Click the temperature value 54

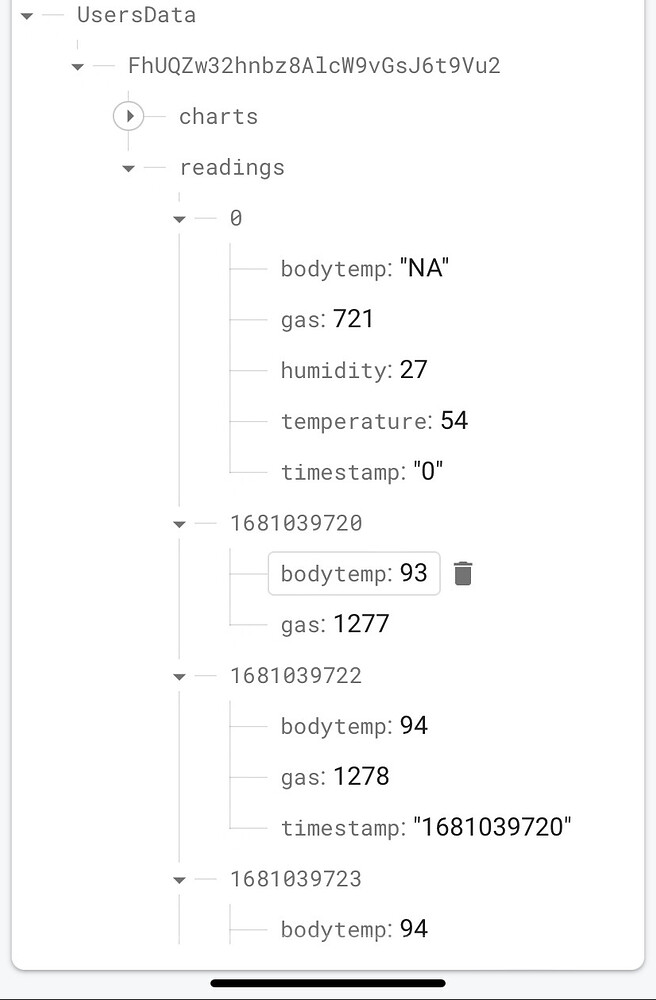click(456, 420)
